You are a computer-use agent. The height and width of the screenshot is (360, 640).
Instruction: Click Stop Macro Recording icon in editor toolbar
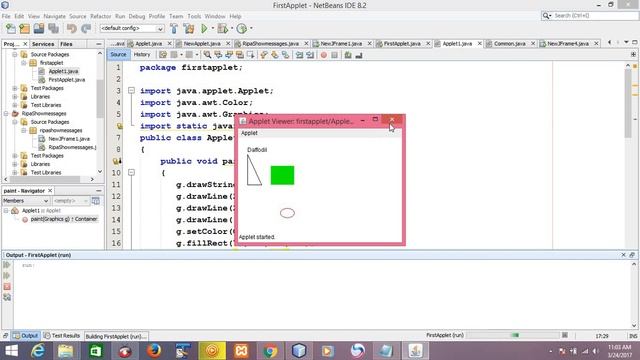click(x=334, y=55)
